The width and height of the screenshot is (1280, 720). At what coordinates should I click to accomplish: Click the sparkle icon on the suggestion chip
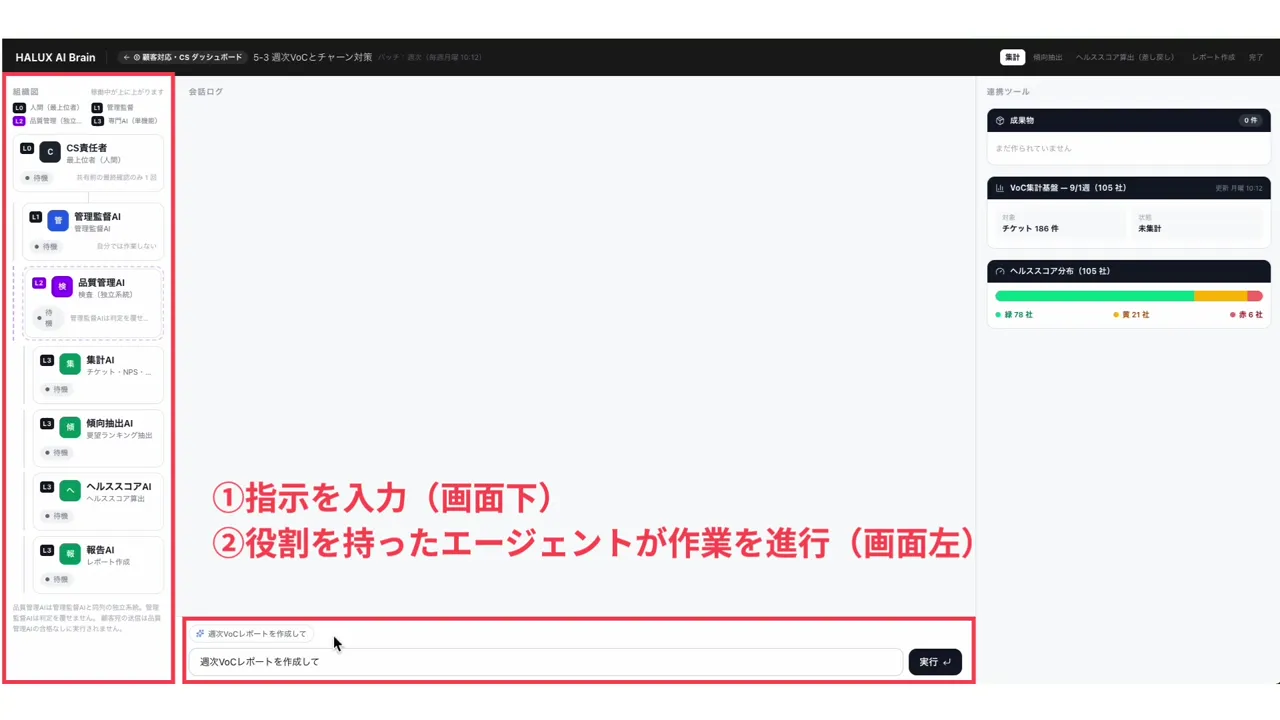pos(200,634)
